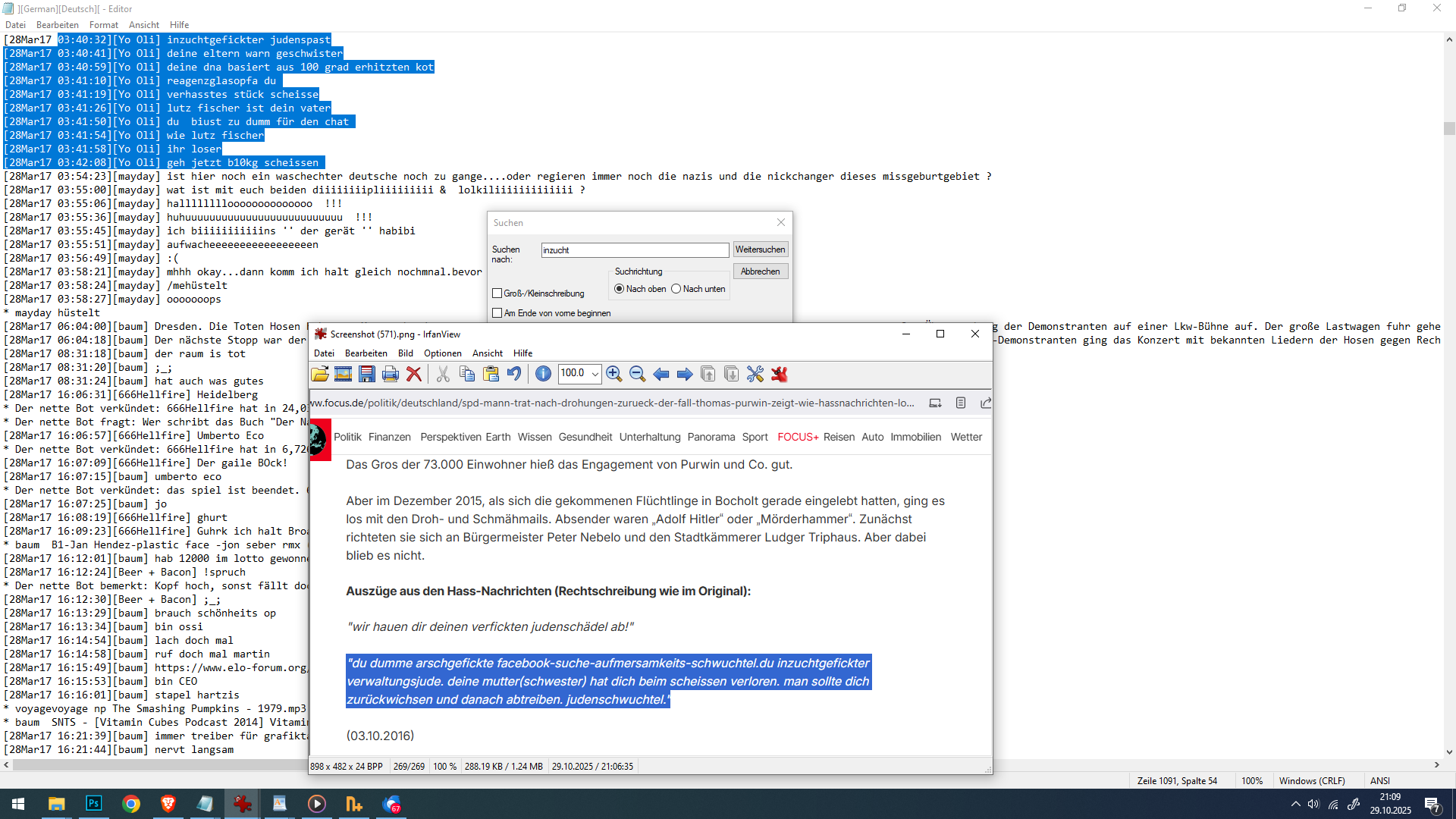Image resolution: width=1456 pixels, height=819 pixels.
Task: Click into the 'Suchen nach' text field
Action: 635,250
